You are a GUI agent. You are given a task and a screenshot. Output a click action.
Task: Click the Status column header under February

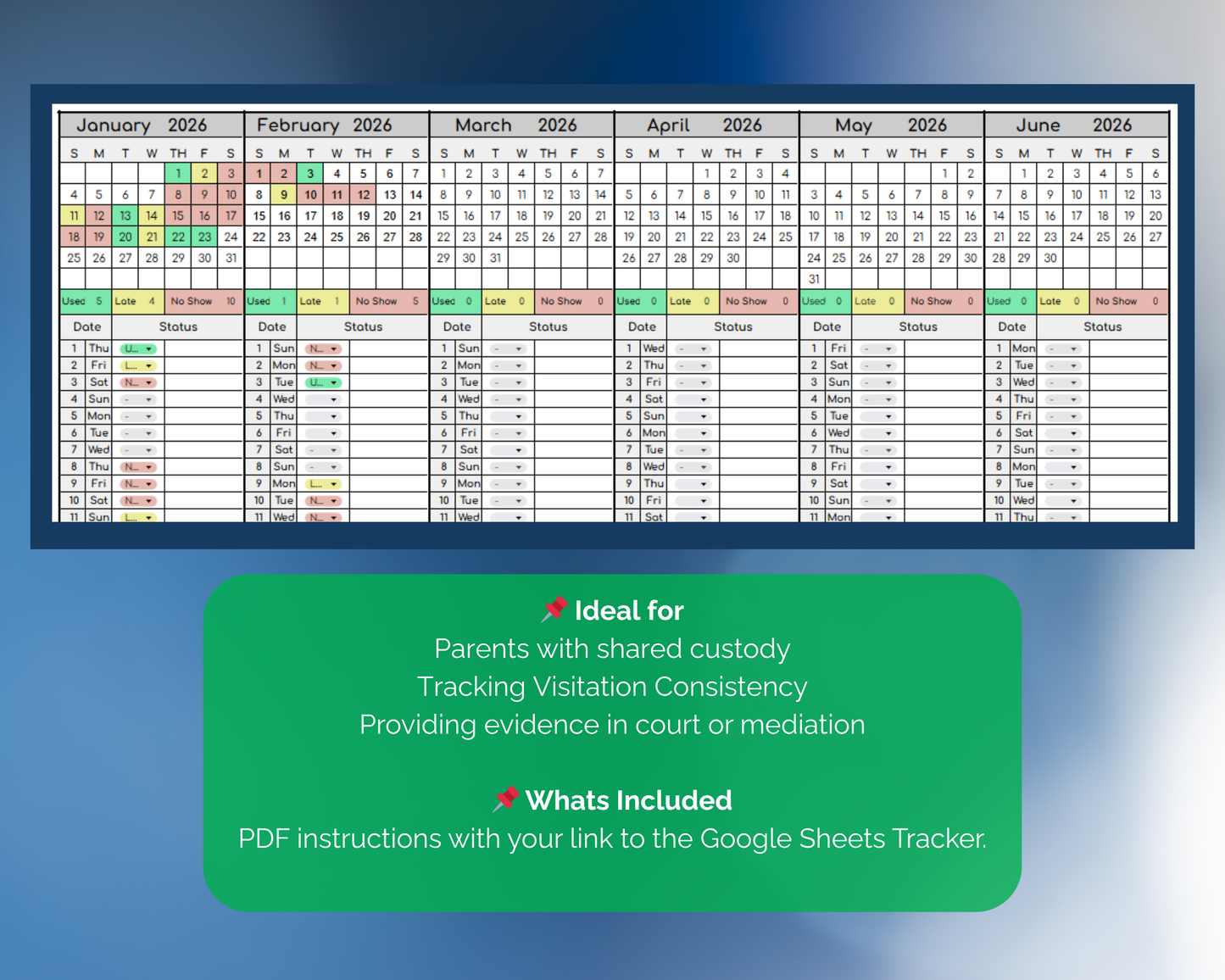tap(363, 326)
